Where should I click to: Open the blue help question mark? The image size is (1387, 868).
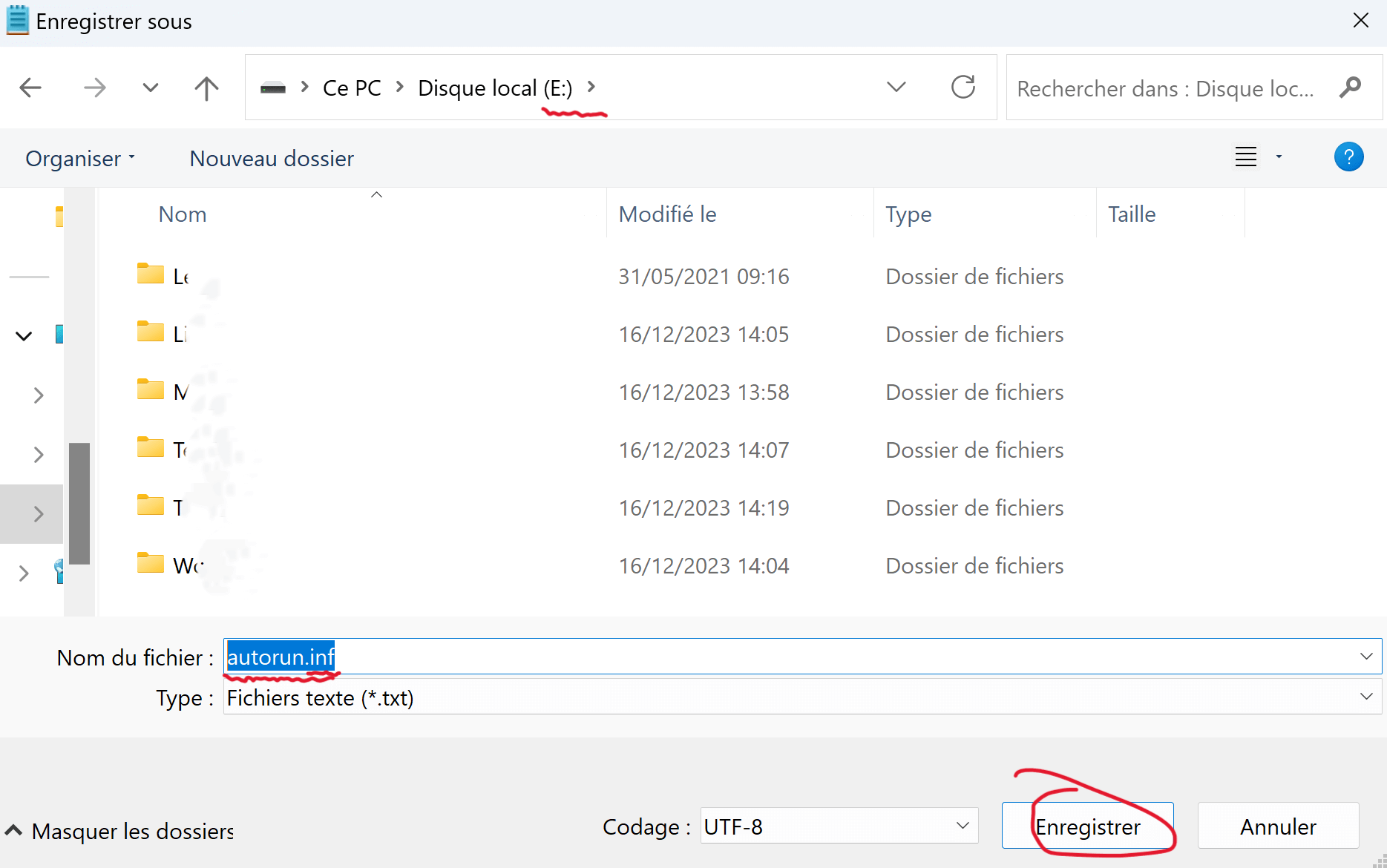tap(1348, 157)
